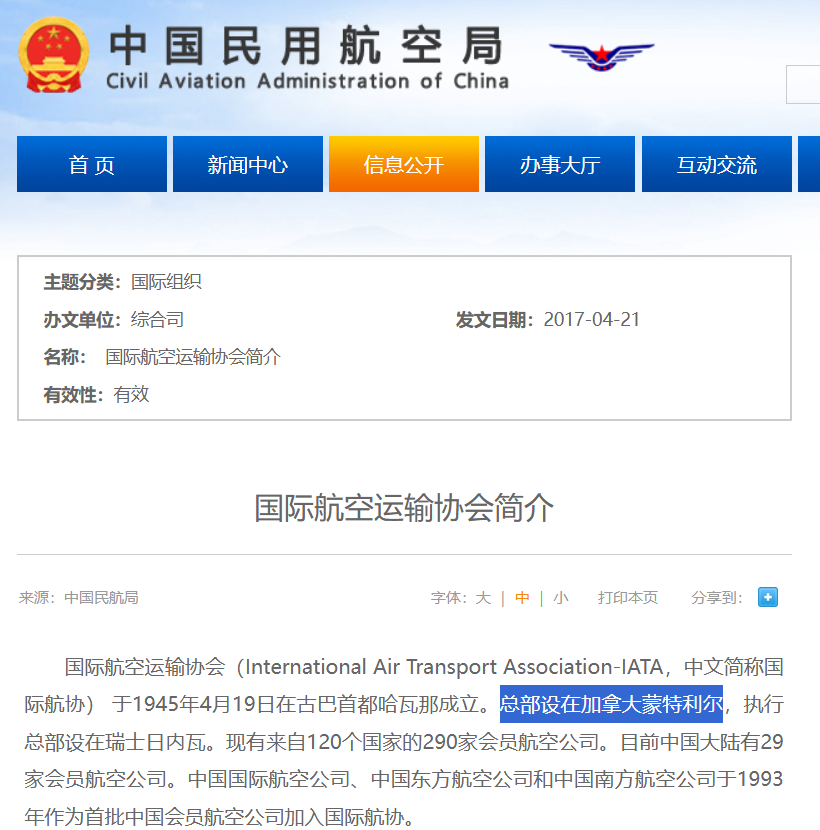Click the highlighted 总部设在加拿大蒙特利尔 text
This screenshot has height=830, width=820.
click(611, 704)
